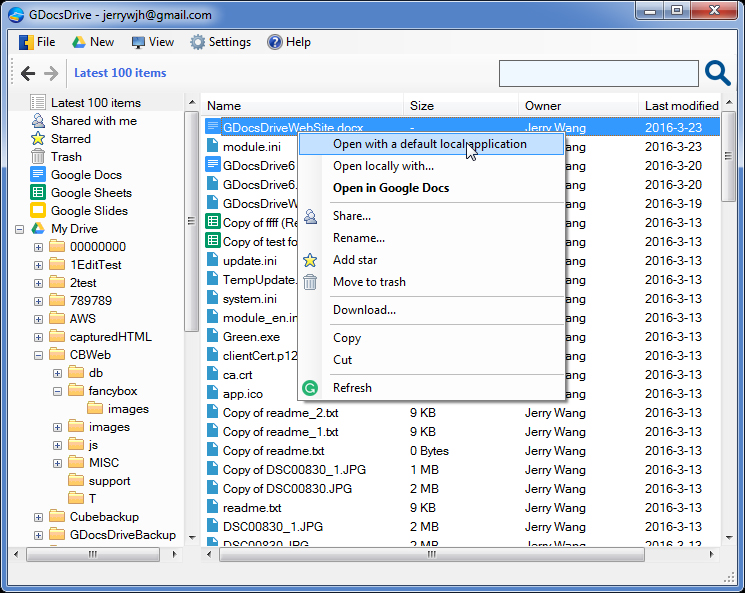This screenshot has height=593, width=745.
Task: Collapse the CBWeb folder node
Action: pyautogui.click(x=38, y=355)
